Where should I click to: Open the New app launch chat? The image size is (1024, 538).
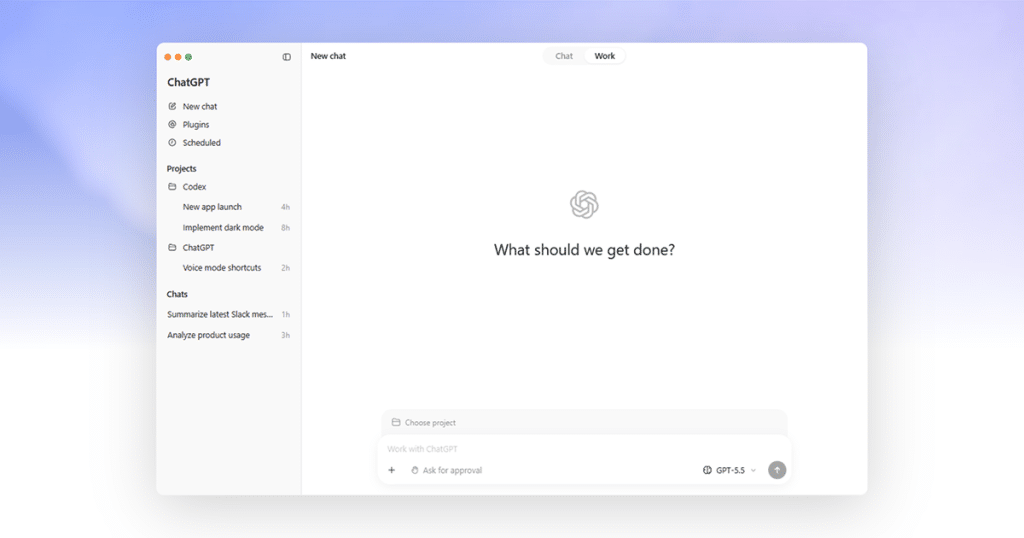click(212, 207)
